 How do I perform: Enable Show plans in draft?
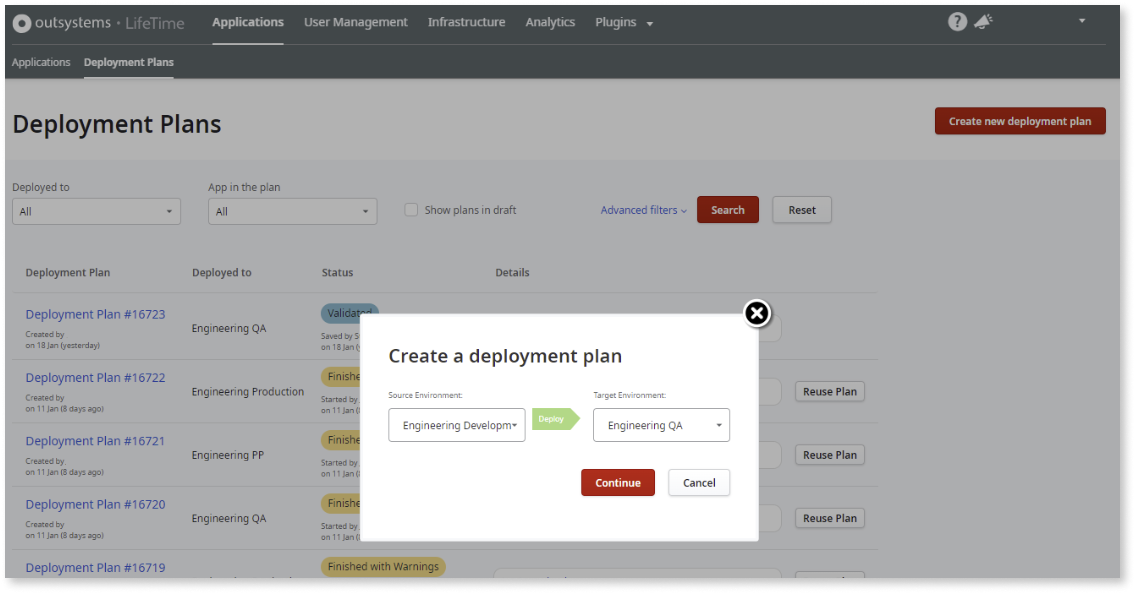[x=411, y=209]
